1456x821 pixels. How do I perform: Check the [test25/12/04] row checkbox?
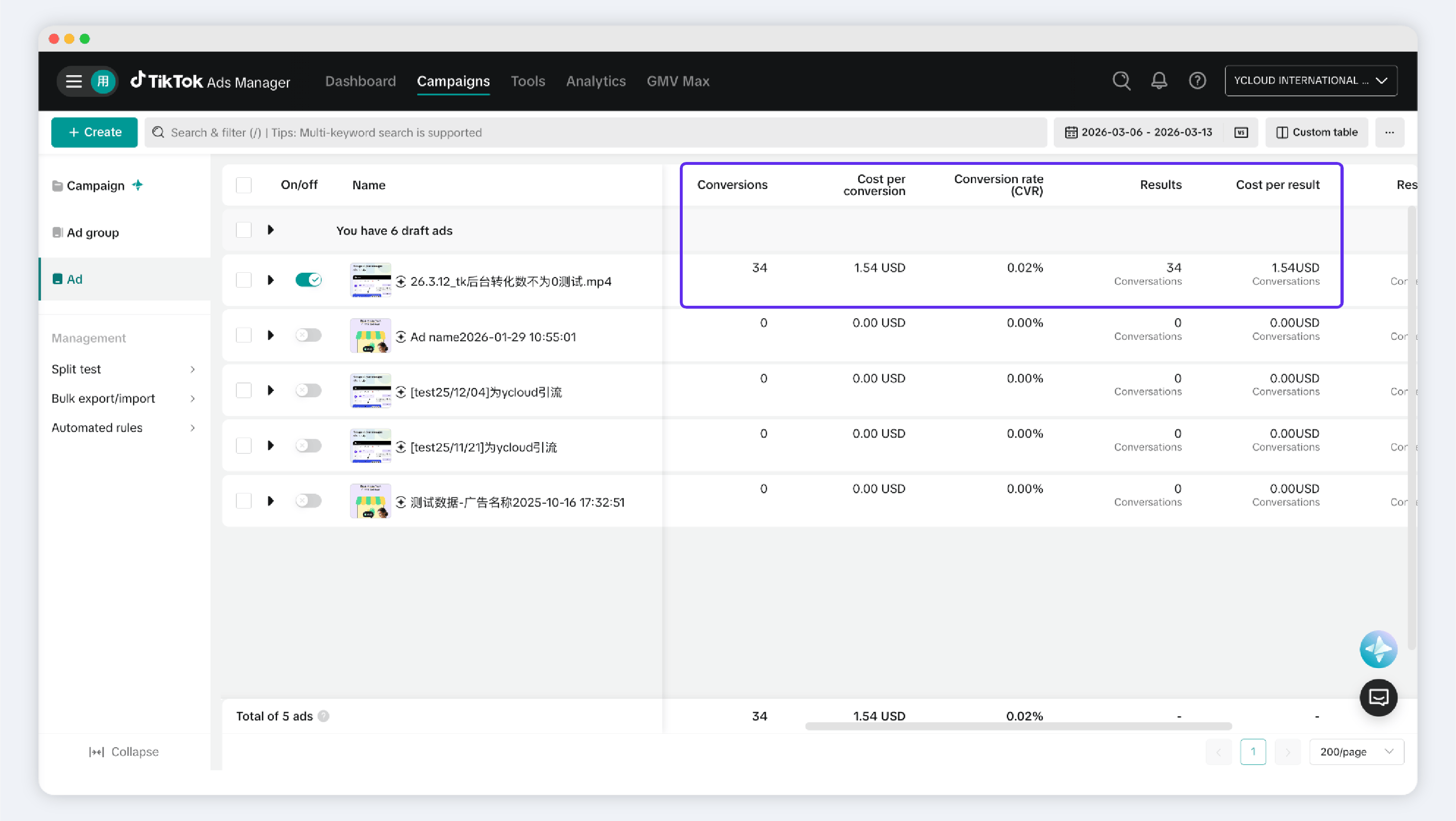(244, 391)
